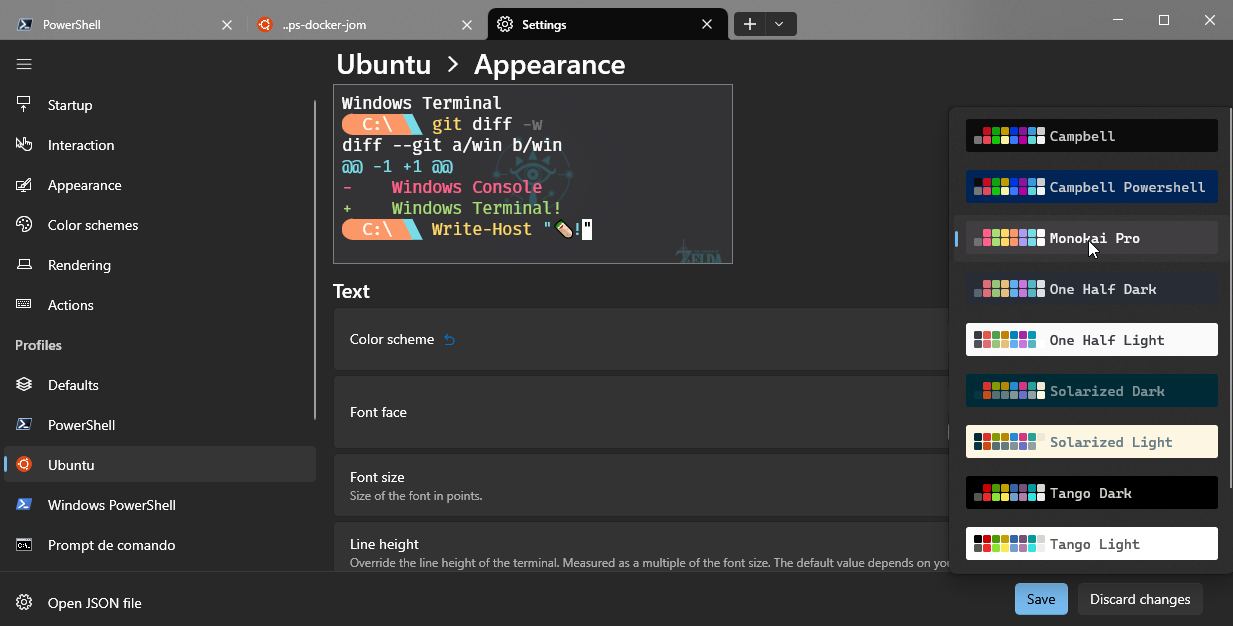Open the Appearance settings page
Screen dimensions: 1233x626
[160, 185]
